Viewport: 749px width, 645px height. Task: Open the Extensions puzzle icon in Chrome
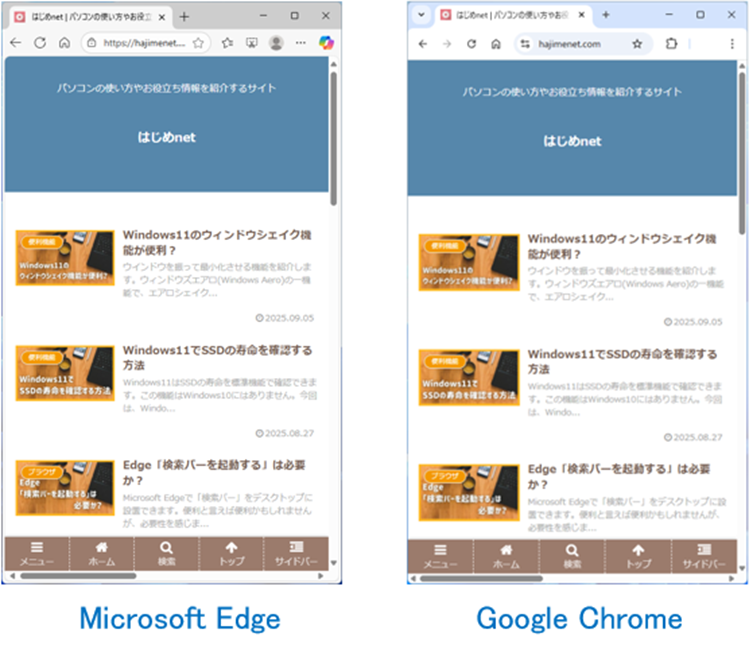[671, 44]
